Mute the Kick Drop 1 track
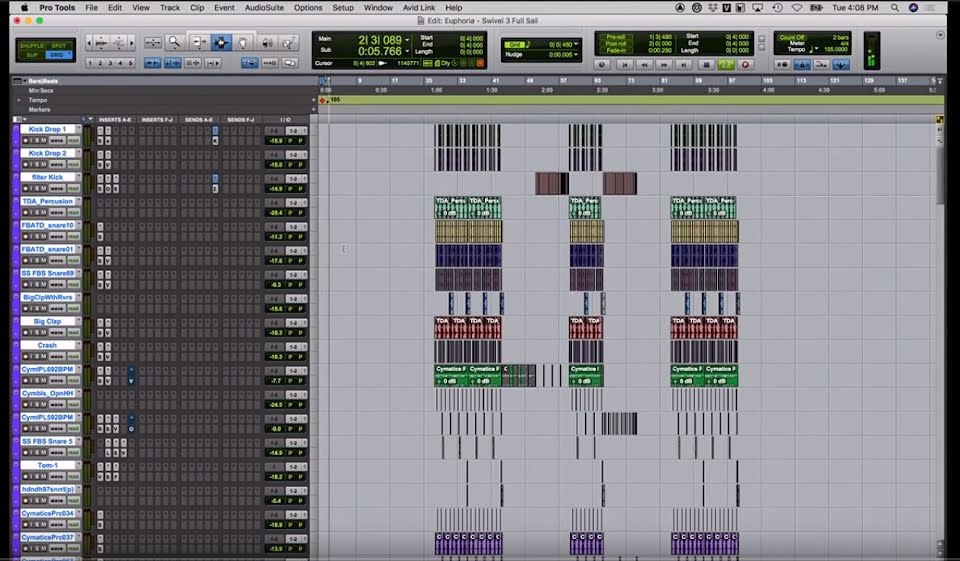960x561 pixels. click(x=43, y=141)
